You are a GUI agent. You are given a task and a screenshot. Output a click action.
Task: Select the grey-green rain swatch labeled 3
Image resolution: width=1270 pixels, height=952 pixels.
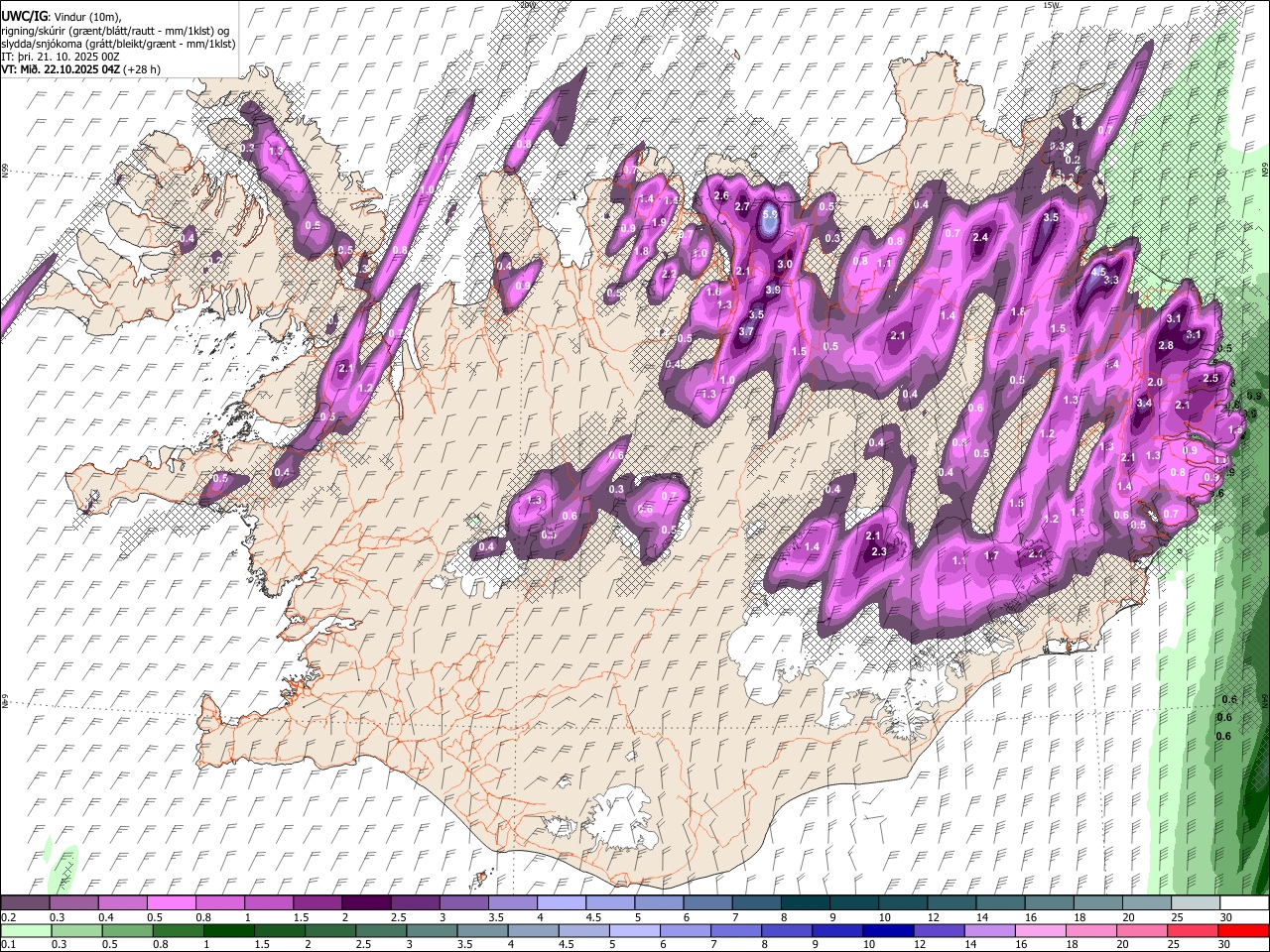[432, 931]
